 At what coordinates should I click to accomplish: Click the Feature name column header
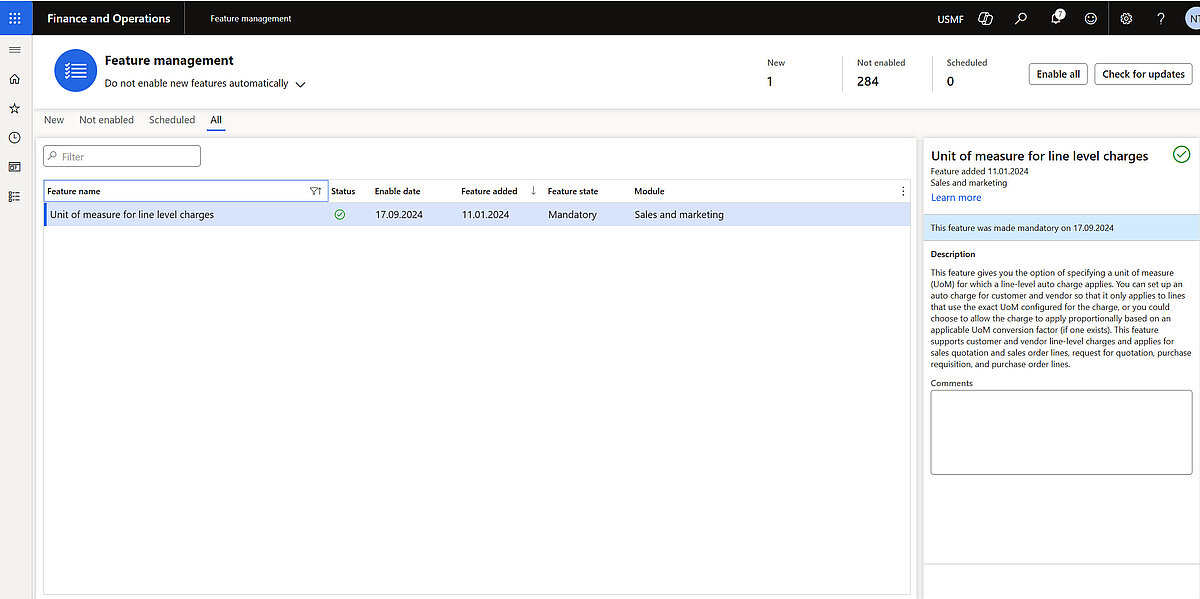(x=185, y=191)
